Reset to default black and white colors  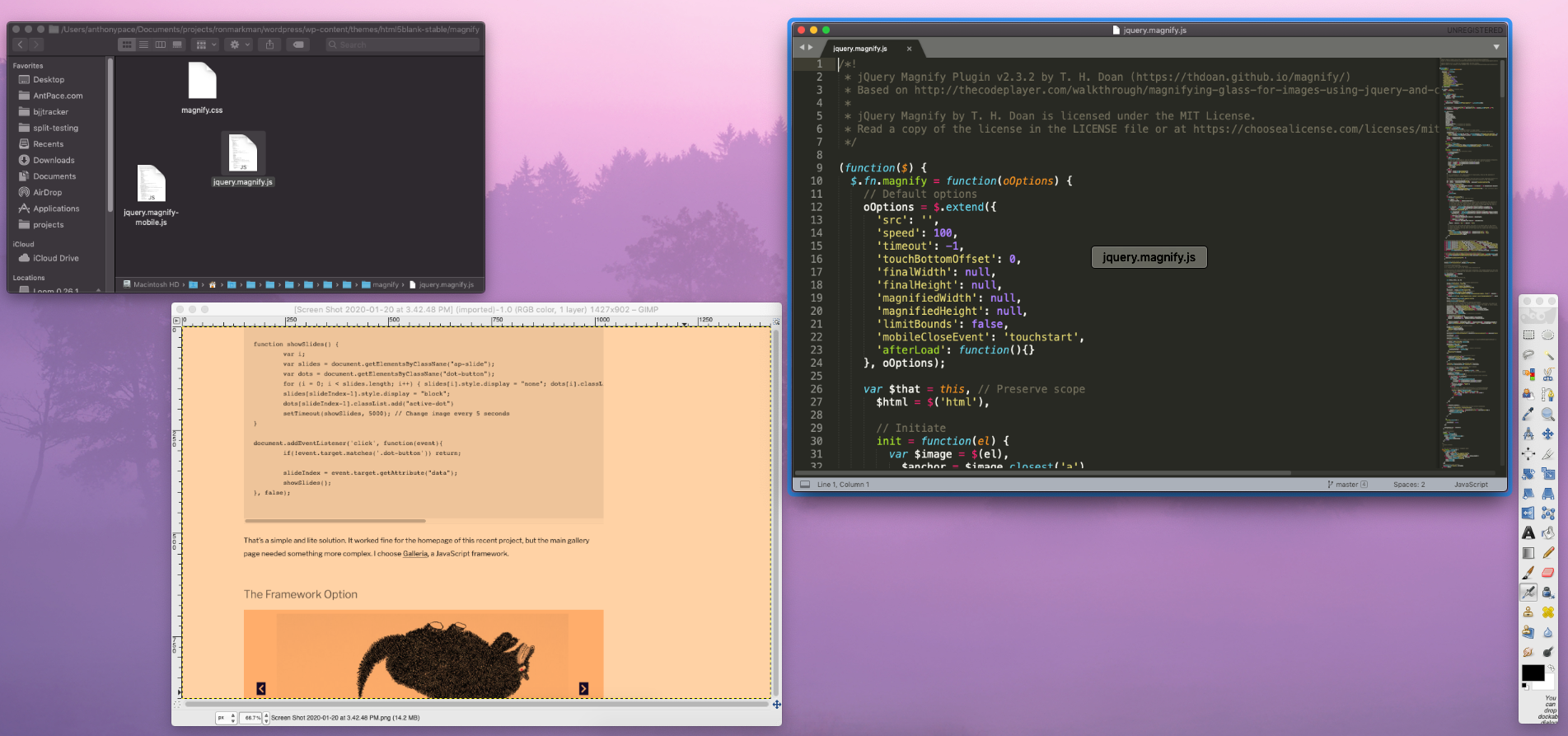[x=1525, y=686]
